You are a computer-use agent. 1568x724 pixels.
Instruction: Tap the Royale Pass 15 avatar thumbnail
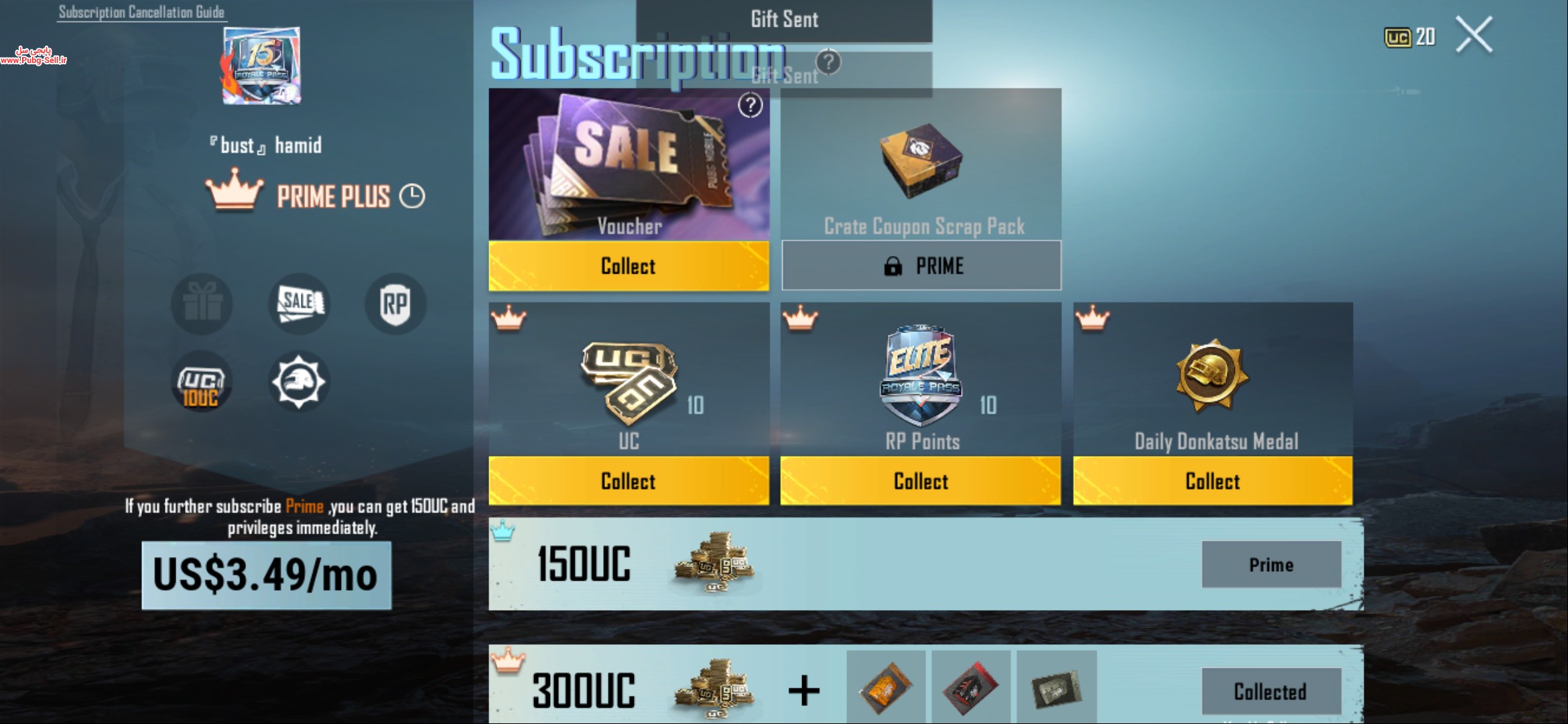pos(261,66)
